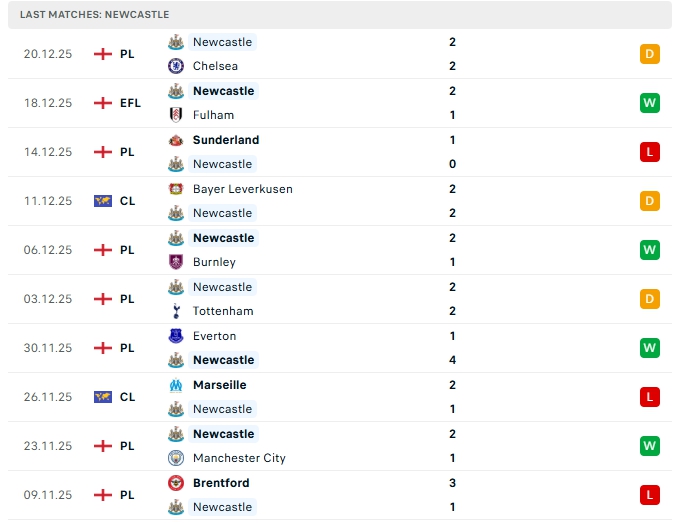
Task: Click the Last Matches: Newcastle header
Action: coord(94,15)
